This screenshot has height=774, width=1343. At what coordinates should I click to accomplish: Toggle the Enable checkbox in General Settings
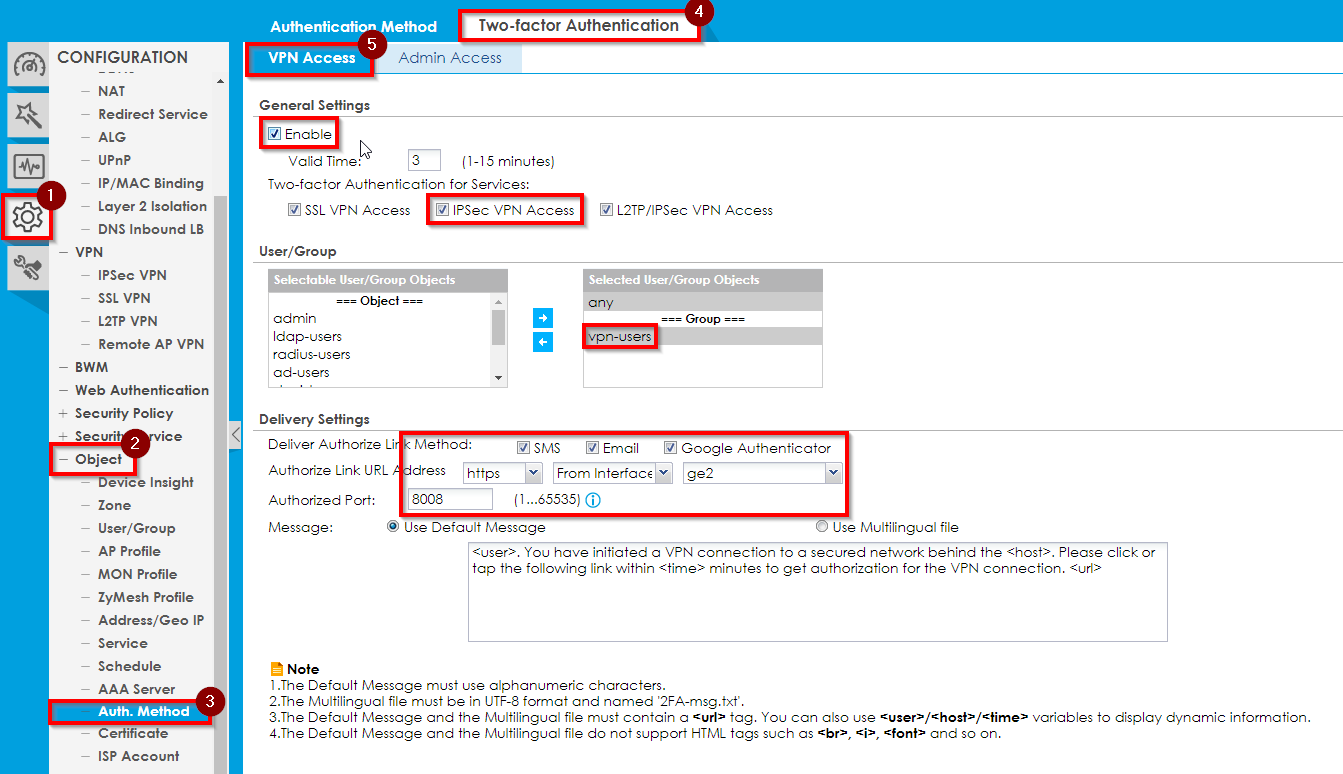[274, 134]
